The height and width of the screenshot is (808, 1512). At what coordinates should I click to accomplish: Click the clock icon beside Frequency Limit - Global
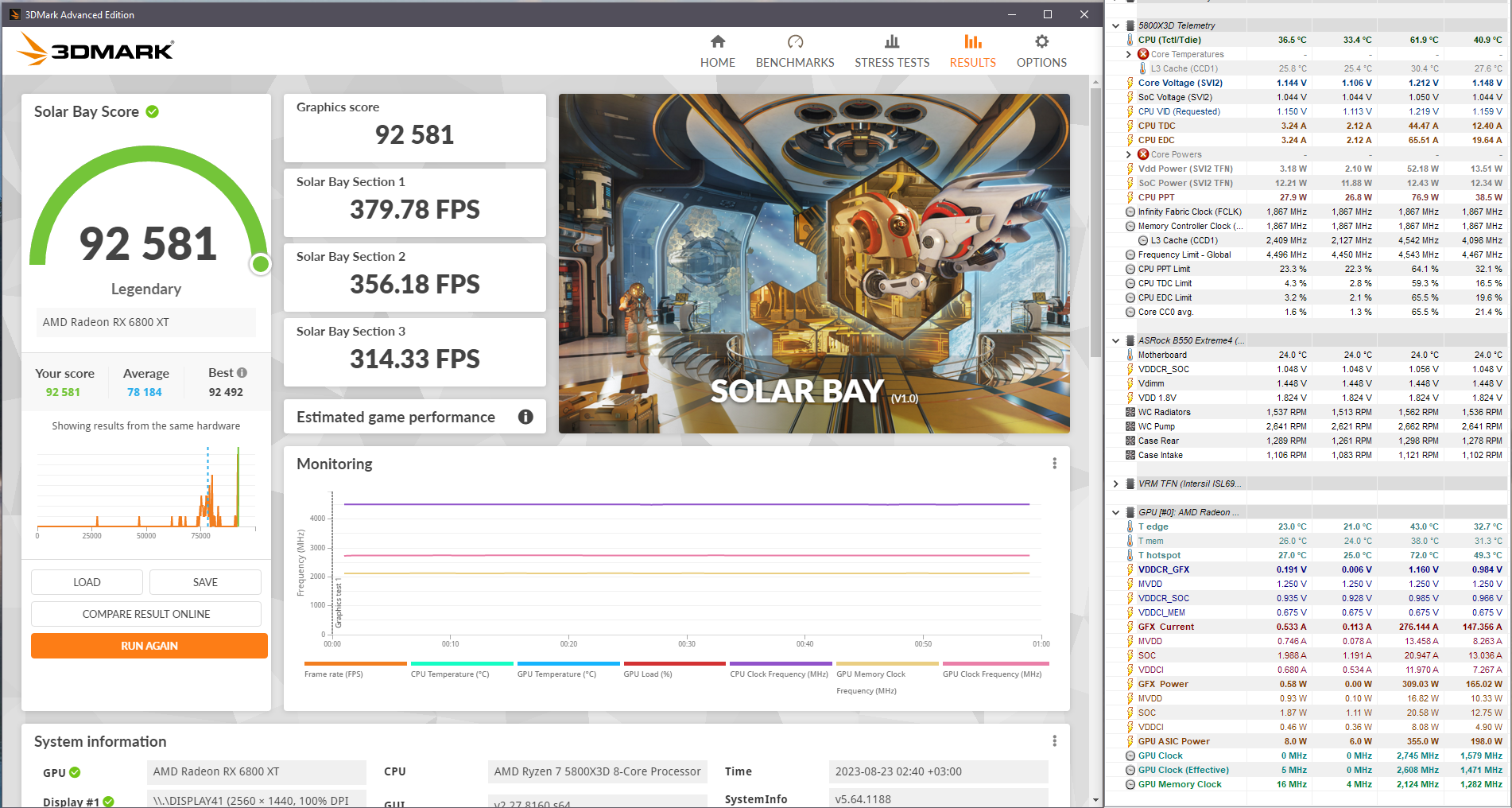pyautogui.click(x=1130, y=254)
